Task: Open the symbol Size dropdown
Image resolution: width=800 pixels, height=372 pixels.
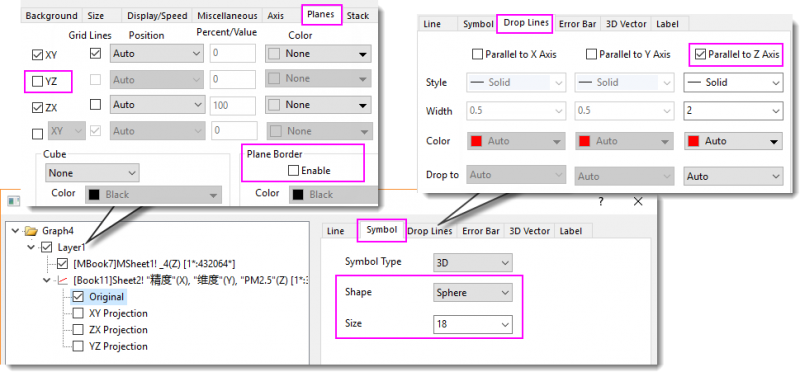Action: click(x=472, y=324)
